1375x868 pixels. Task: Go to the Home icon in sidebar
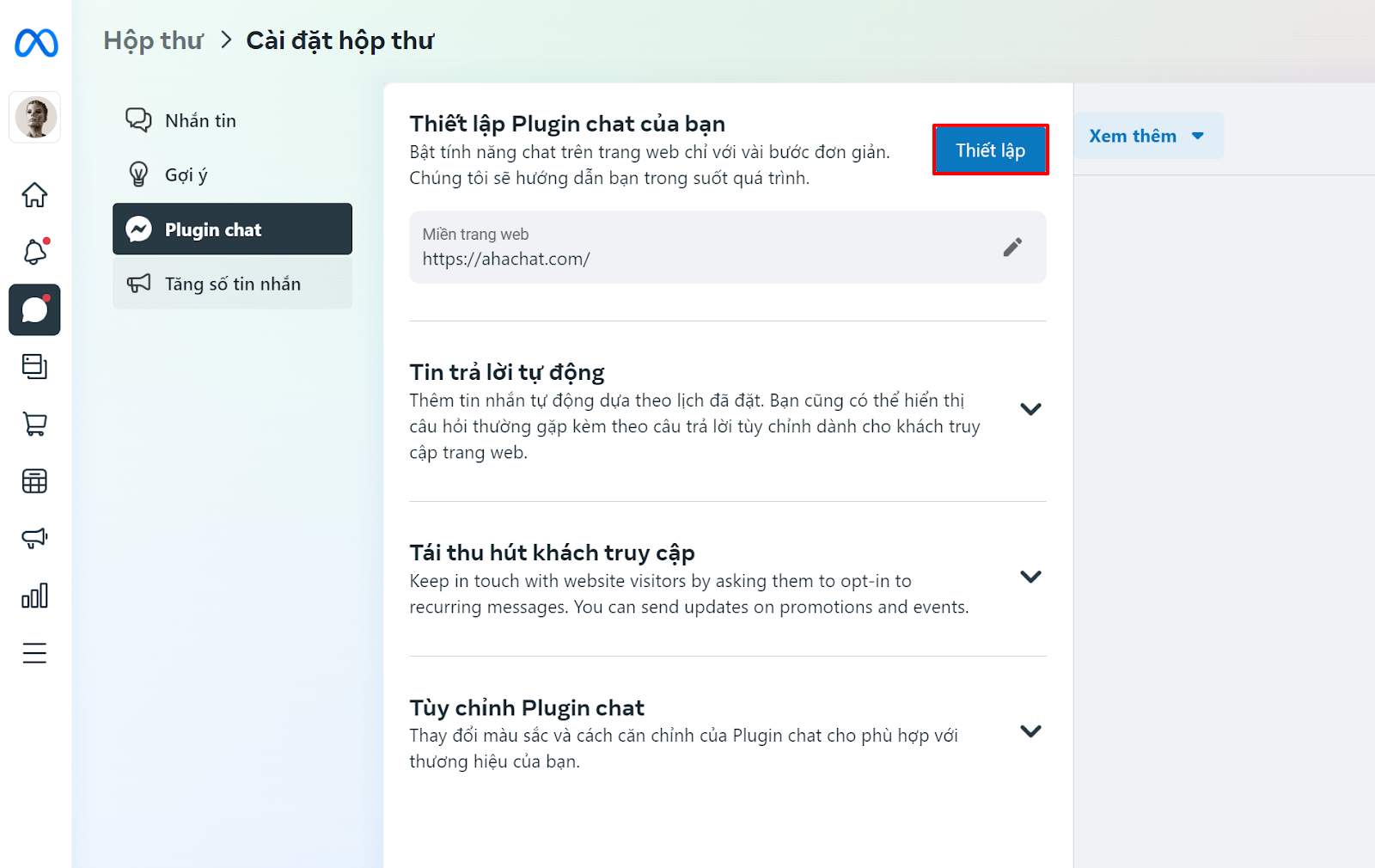pyautogui.click(x=34, y=195)
